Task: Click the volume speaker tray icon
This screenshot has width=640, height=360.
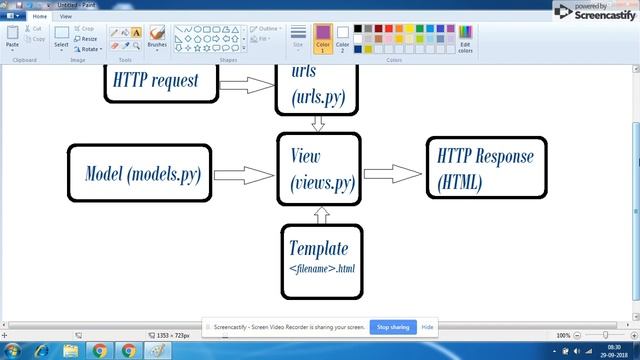Action: tap(576, 351)
